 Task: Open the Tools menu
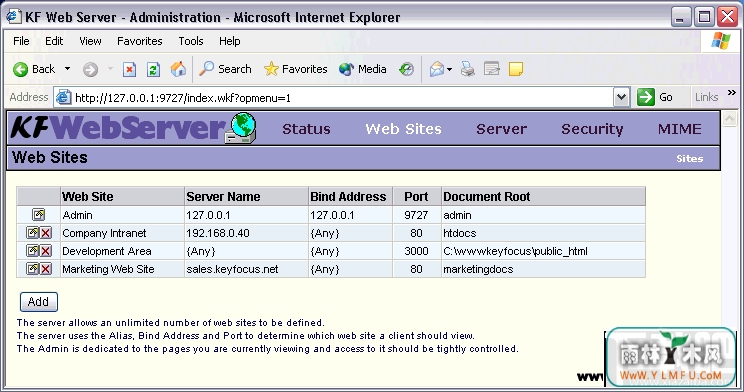point(191,41)
